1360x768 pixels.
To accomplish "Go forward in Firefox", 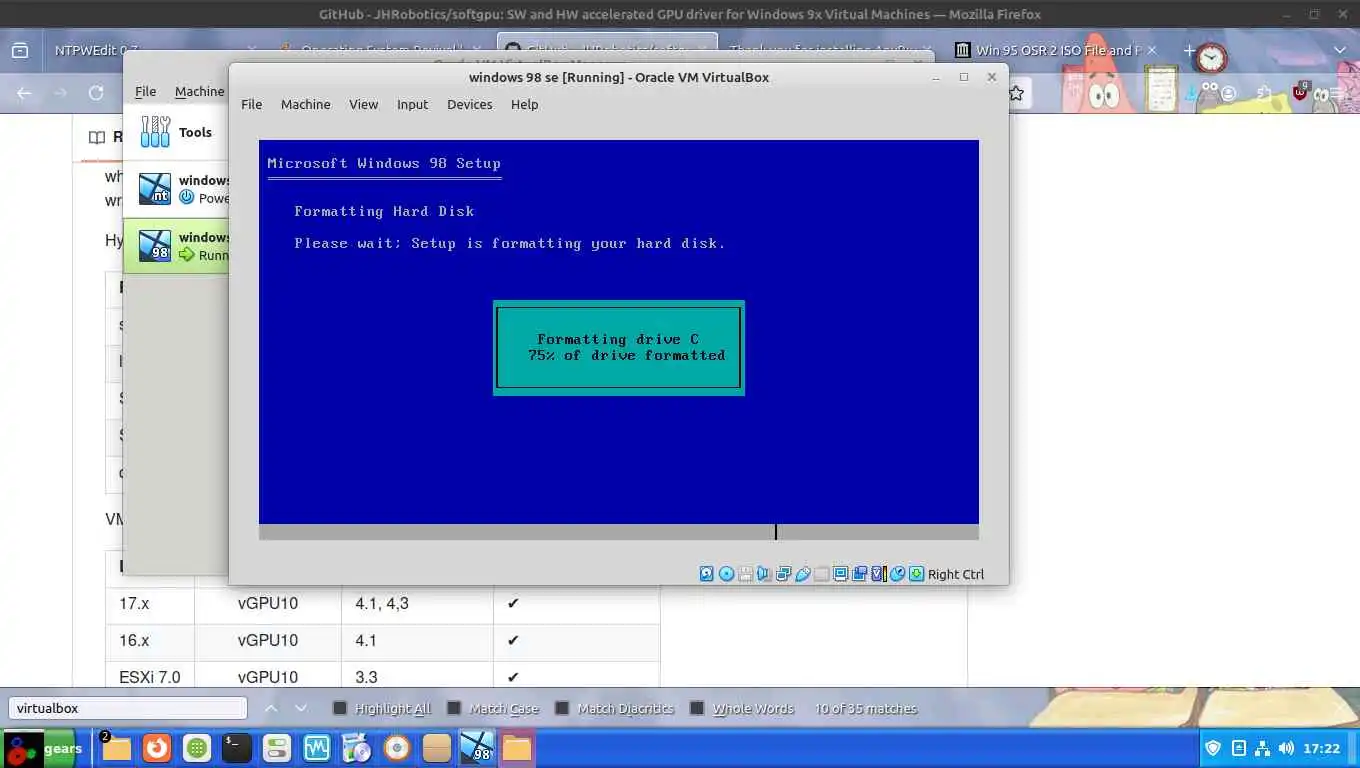I will [x=60, y=93].
